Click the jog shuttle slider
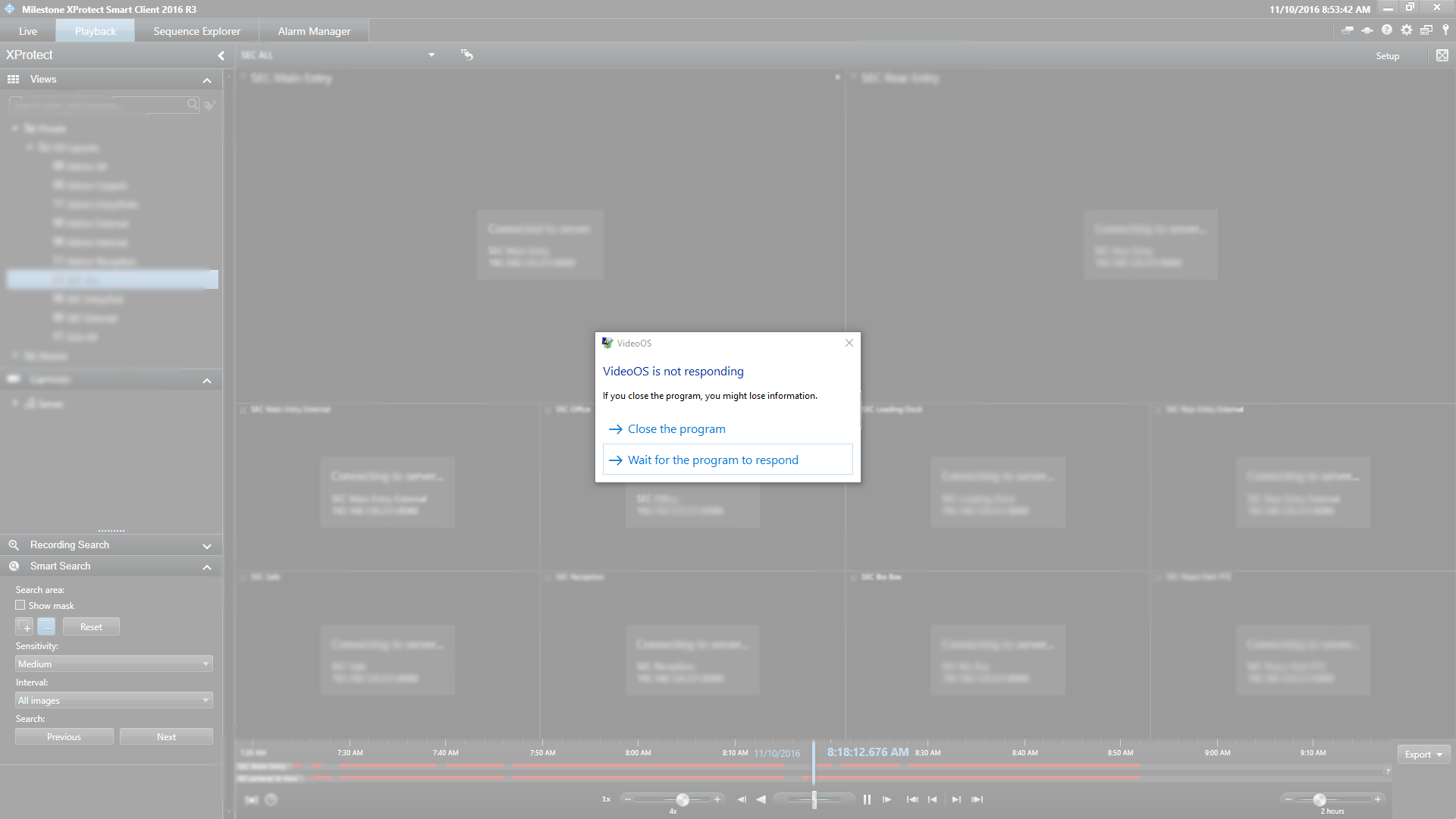The height and width of the screenshot is (819, 1456). 814,799
